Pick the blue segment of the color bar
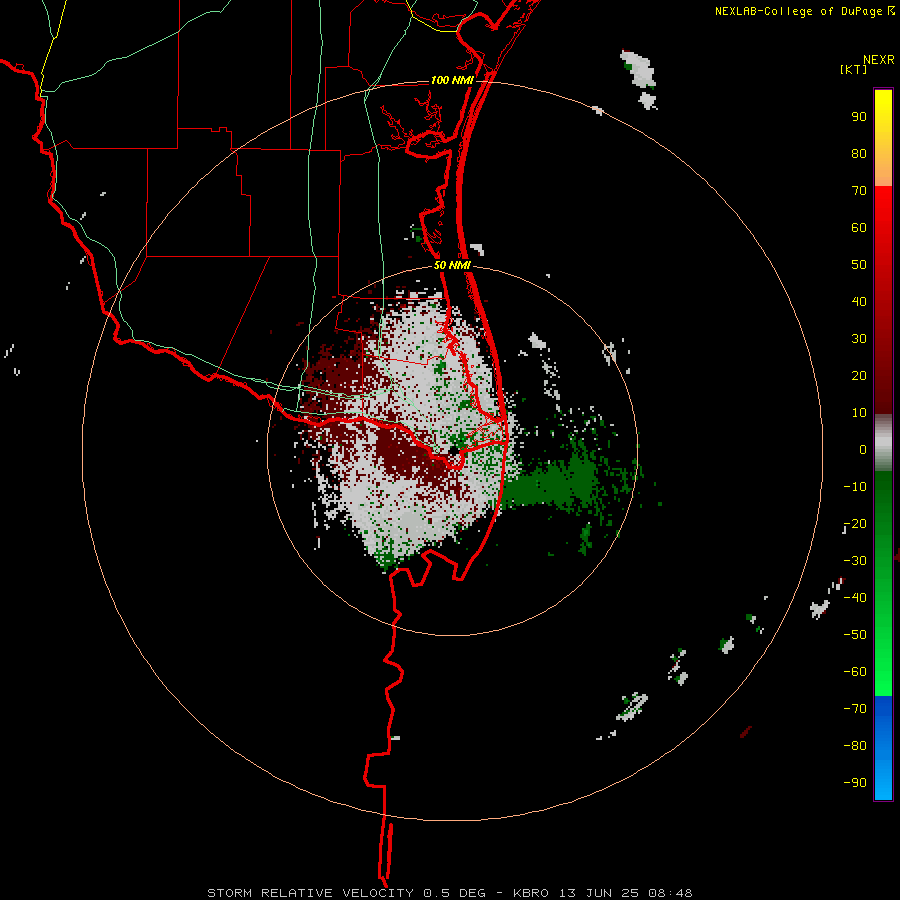 click(x=883, y=748)
